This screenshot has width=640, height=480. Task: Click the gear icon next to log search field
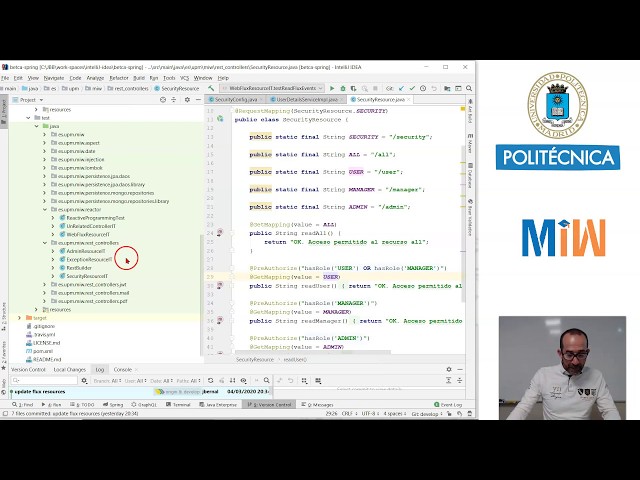(84, 380)
